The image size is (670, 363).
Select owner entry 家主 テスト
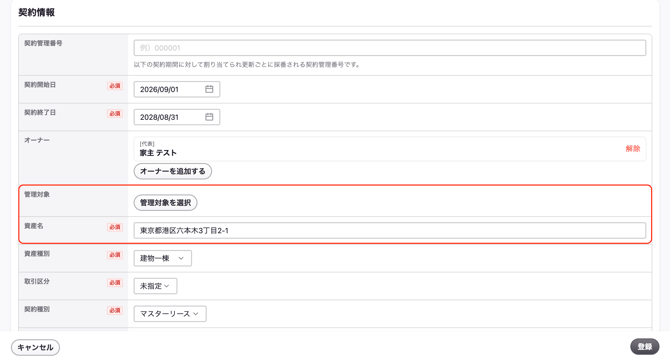click(x=389, y=149)
